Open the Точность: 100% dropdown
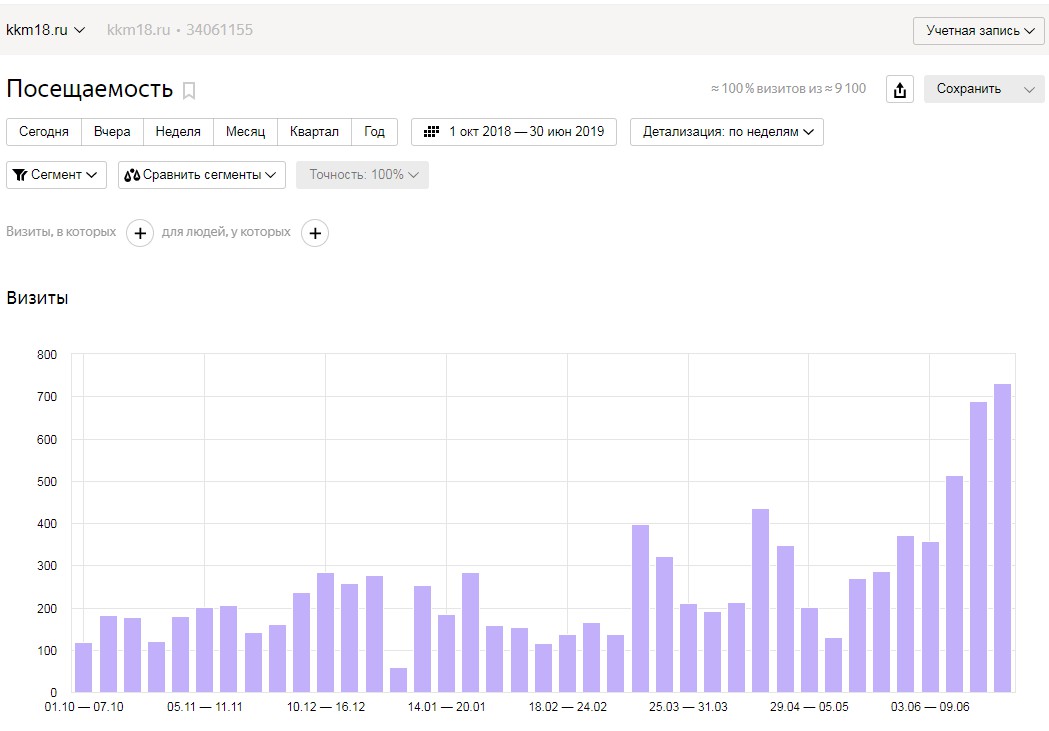Image resolution: width=1049 pixels, height=731 pixels. [362, 175]
